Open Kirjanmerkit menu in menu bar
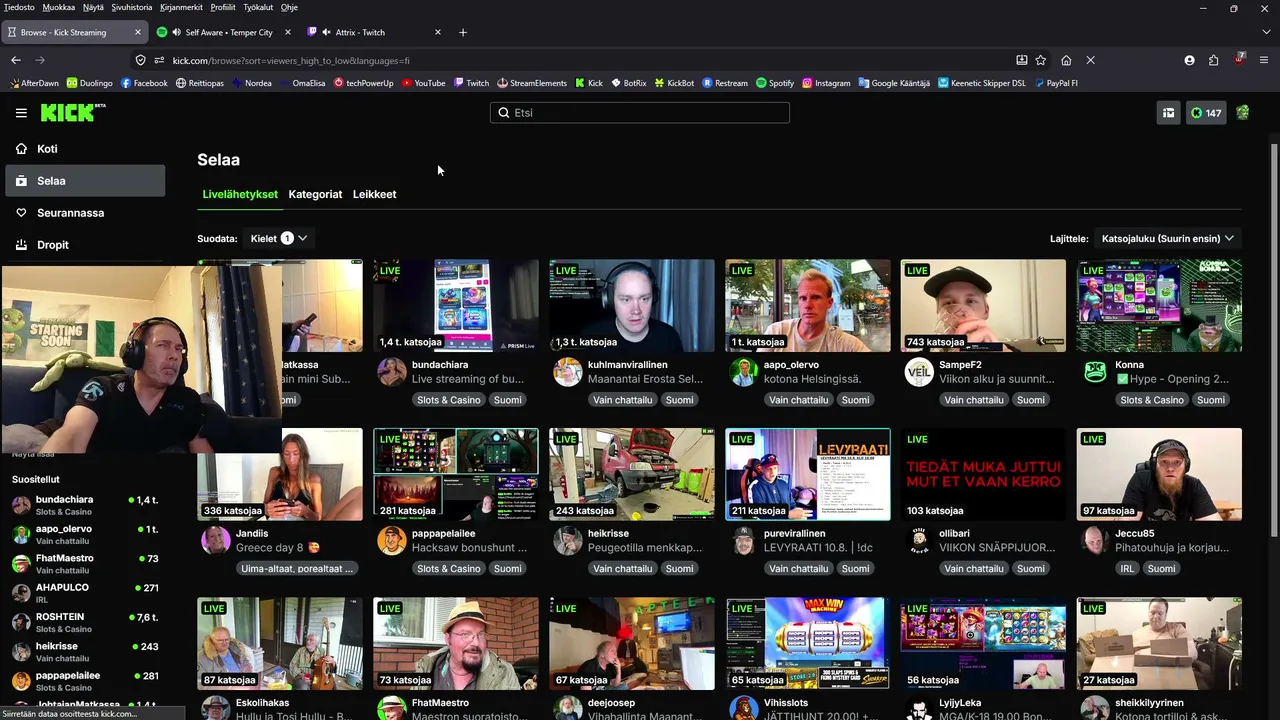The width and height of the screenshot is (1280, 720). coord(181,7)
